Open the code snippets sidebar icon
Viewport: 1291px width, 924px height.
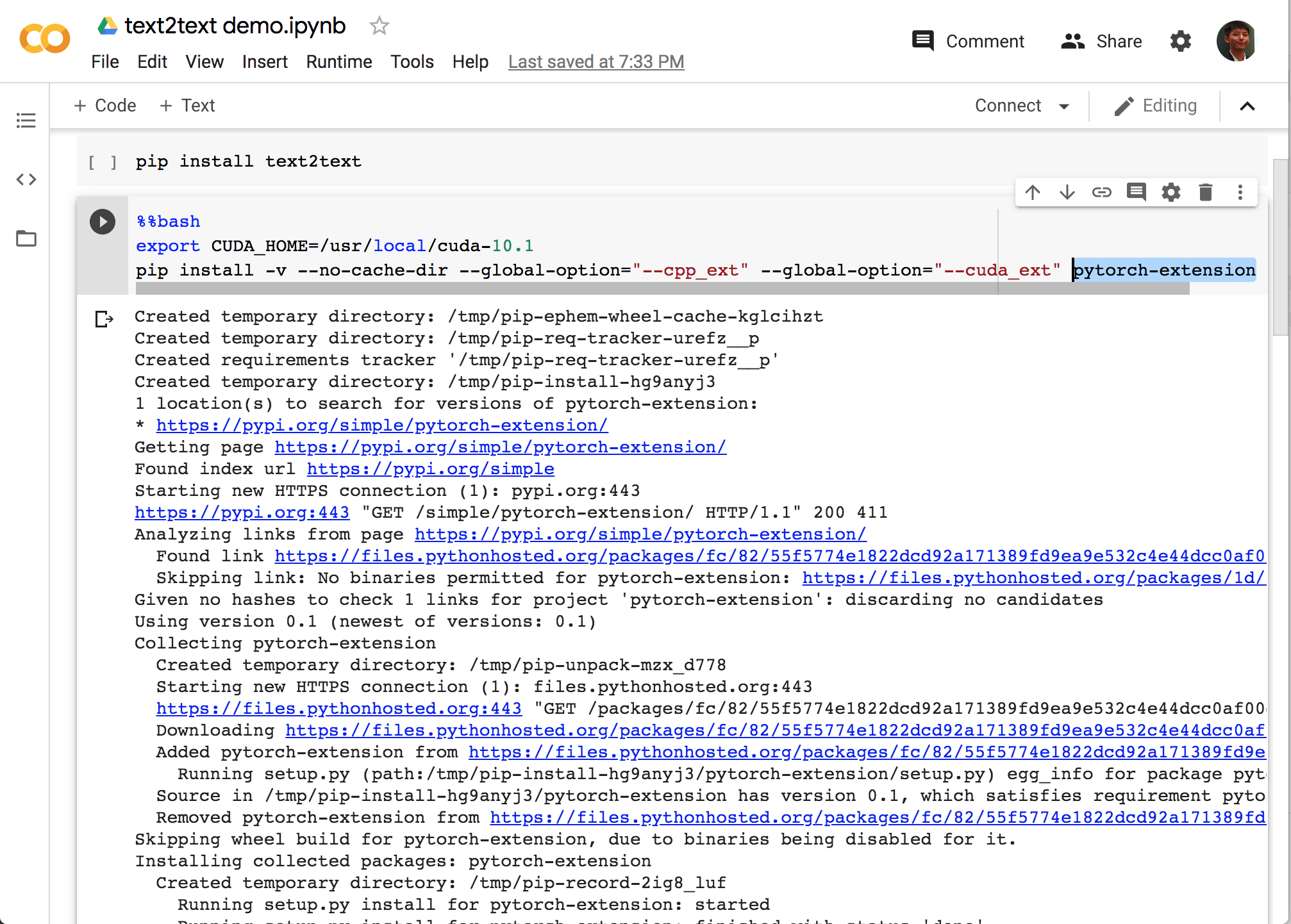coord(26,179)
